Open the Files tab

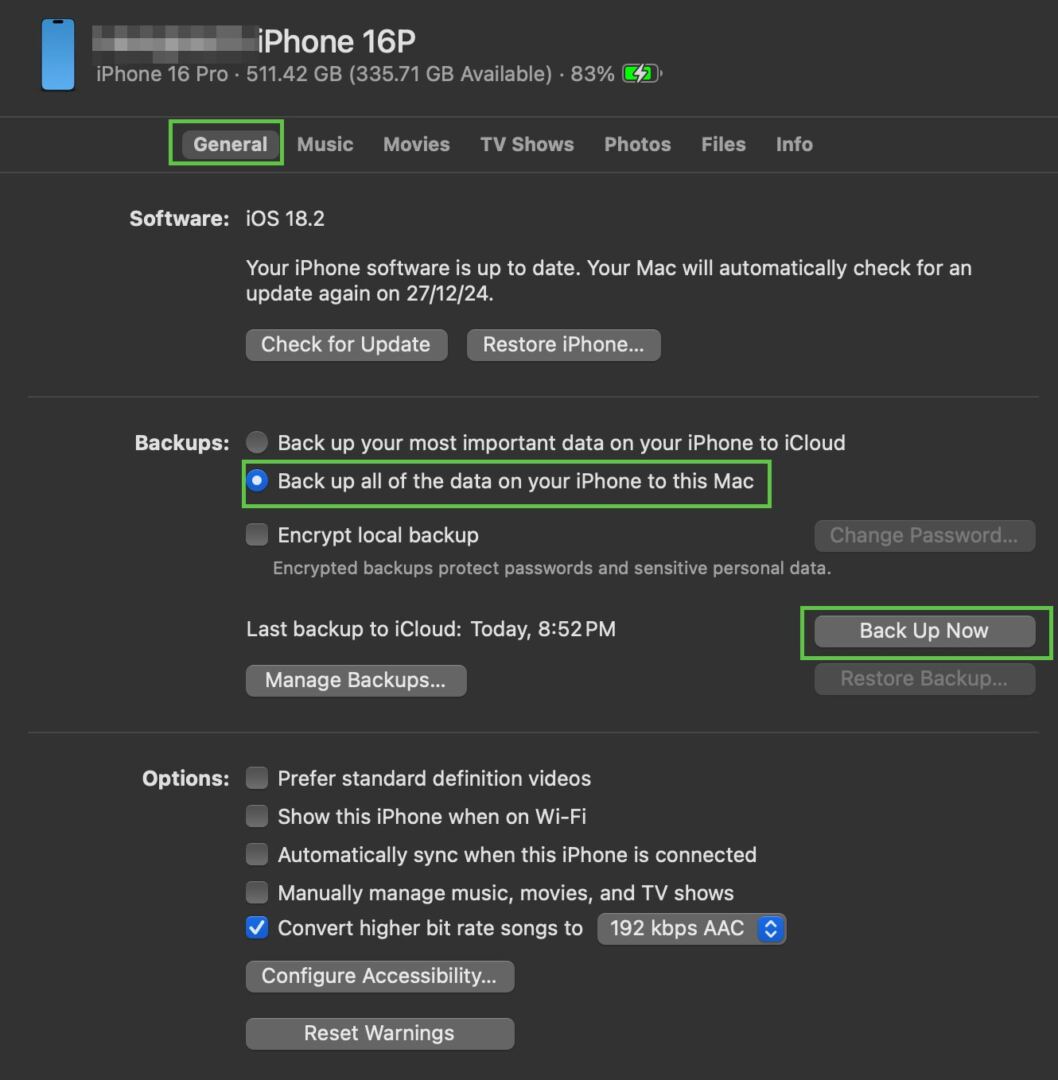(723, 144)
